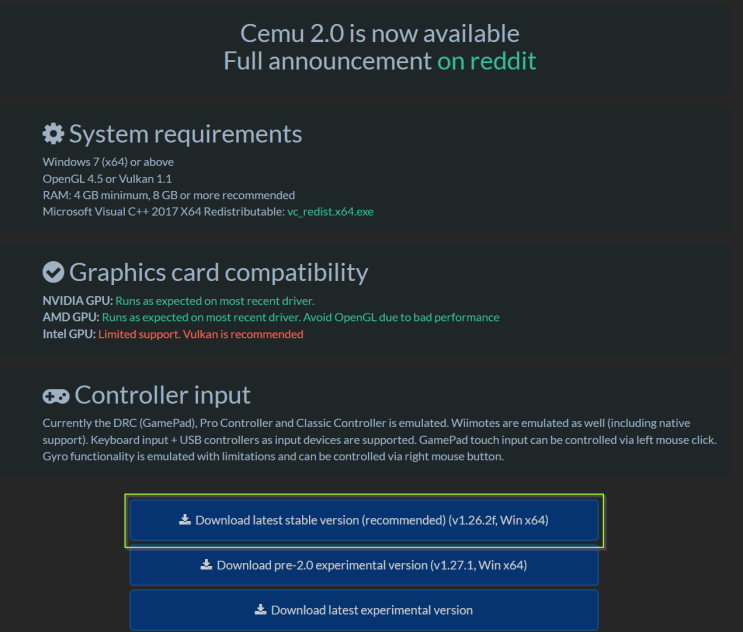The image size is (743, 632).
Task: Click the Graphics card compatibility heading
Action: 218,272
